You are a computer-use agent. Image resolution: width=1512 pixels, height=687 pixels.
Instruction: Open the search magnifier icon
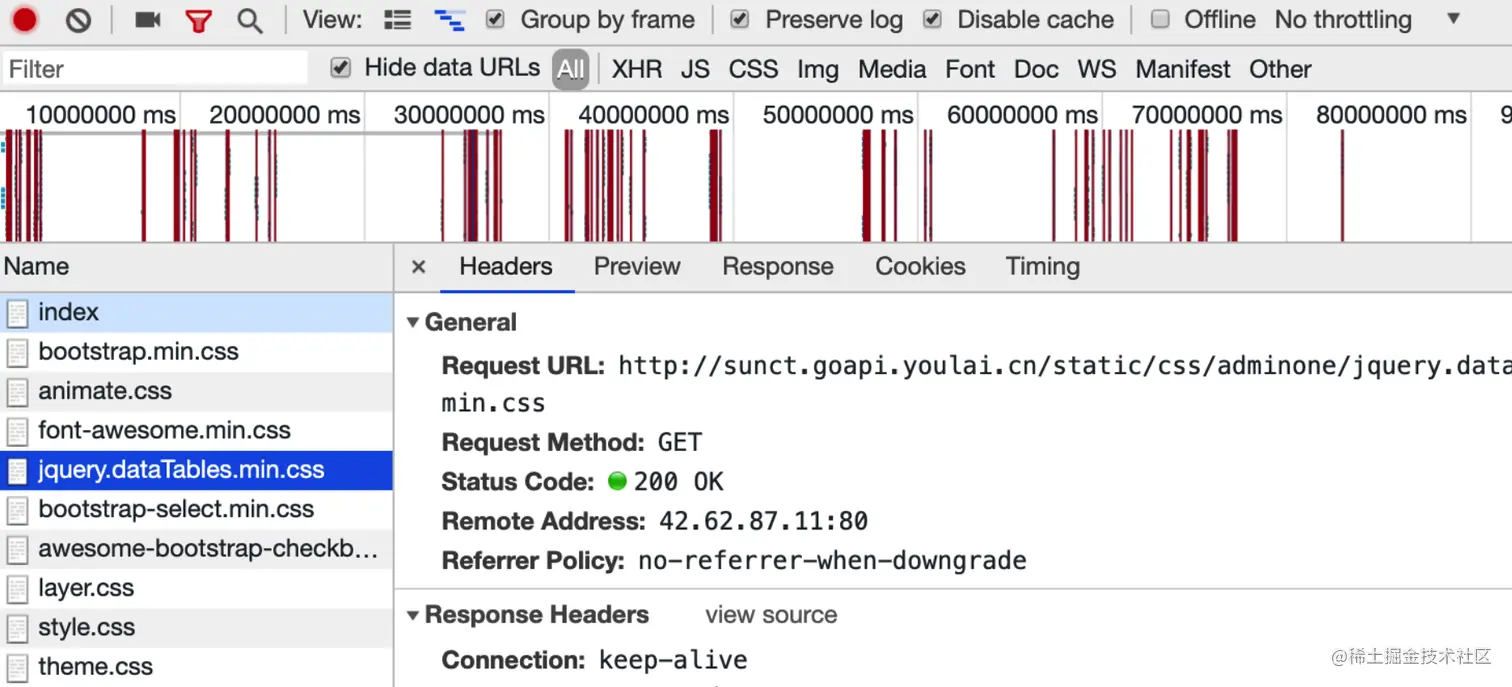pos(250,20)
